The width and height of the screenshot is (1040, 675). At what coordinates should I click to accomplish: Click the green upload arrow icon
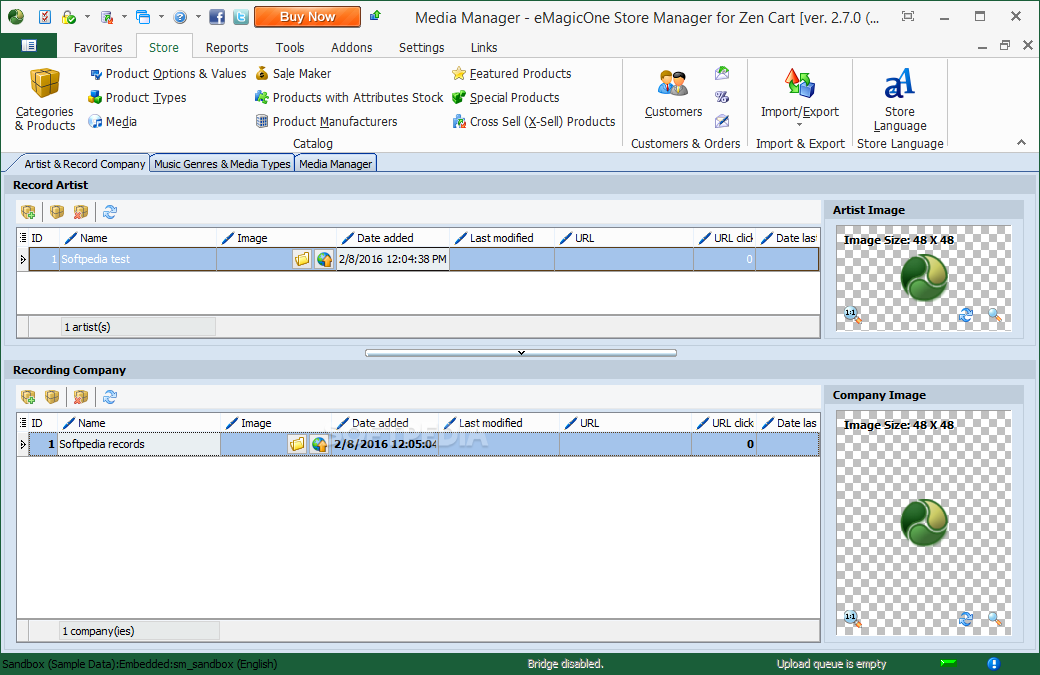(x=375, y=15)
